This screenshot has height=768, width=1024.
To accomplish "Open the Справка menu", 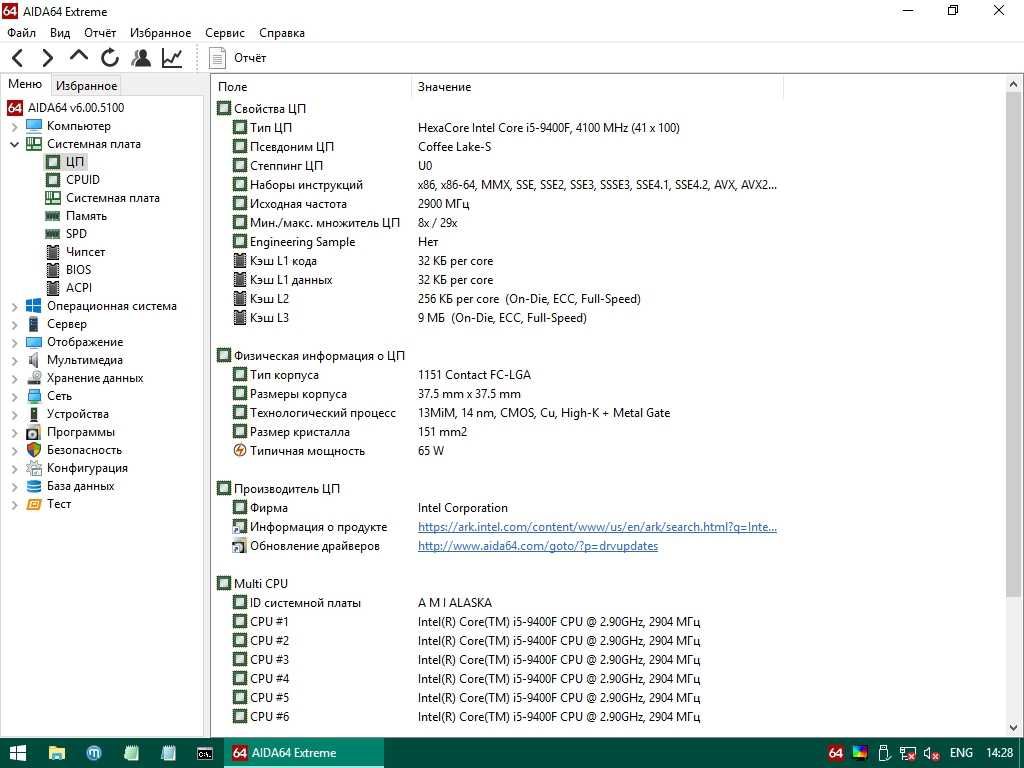I will pyautogui.click(x=281, y=33).
